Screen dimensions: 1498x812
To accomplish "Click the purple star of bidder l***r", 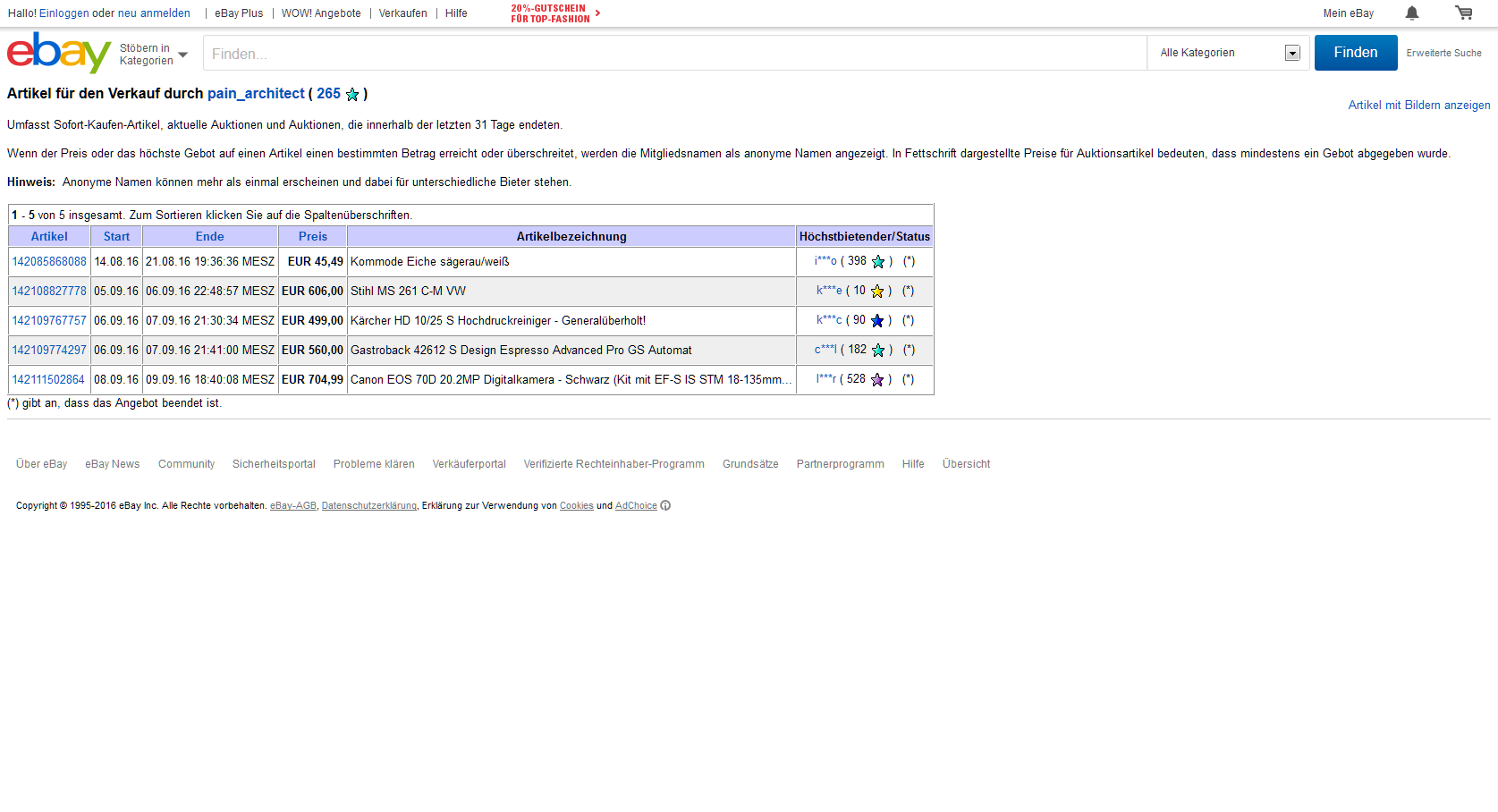I will coord(877,380).
